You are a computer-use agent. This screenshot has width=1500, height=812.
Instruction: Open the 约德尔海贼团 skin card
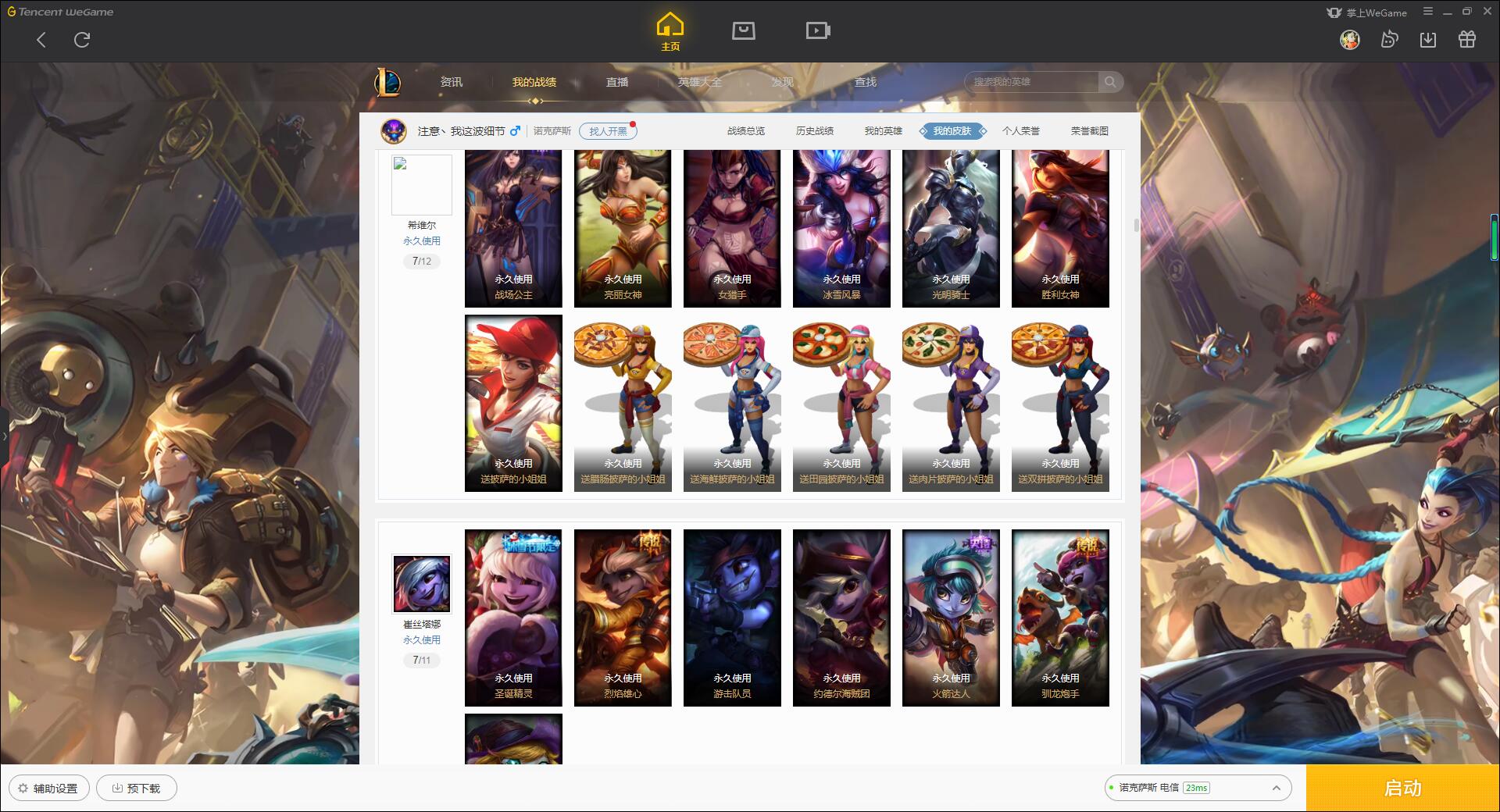[841, 618]
